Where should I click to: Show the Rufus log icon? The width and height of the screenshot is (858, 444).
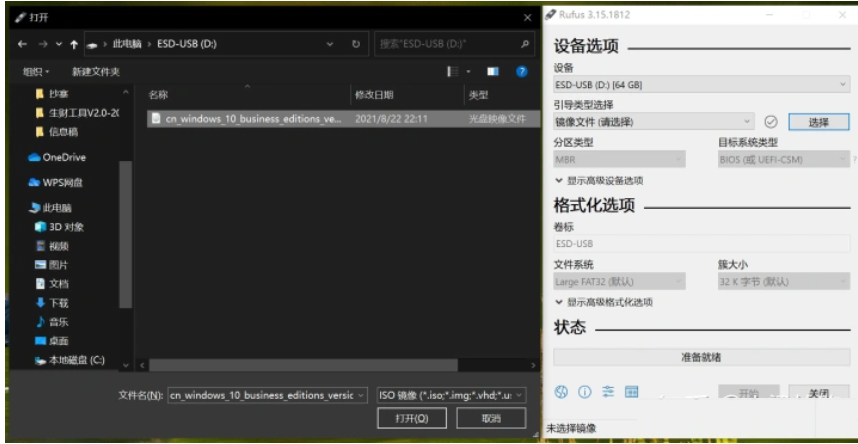(x=632, y=392)
